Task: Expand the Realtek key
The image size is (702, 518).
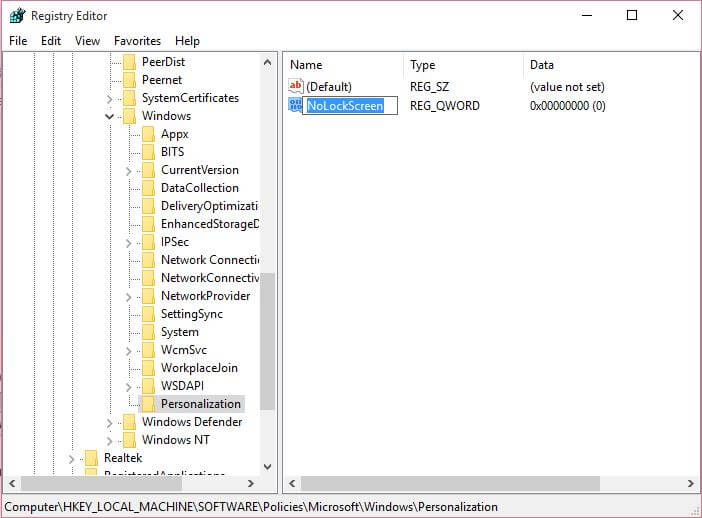Action: [72, 458]
